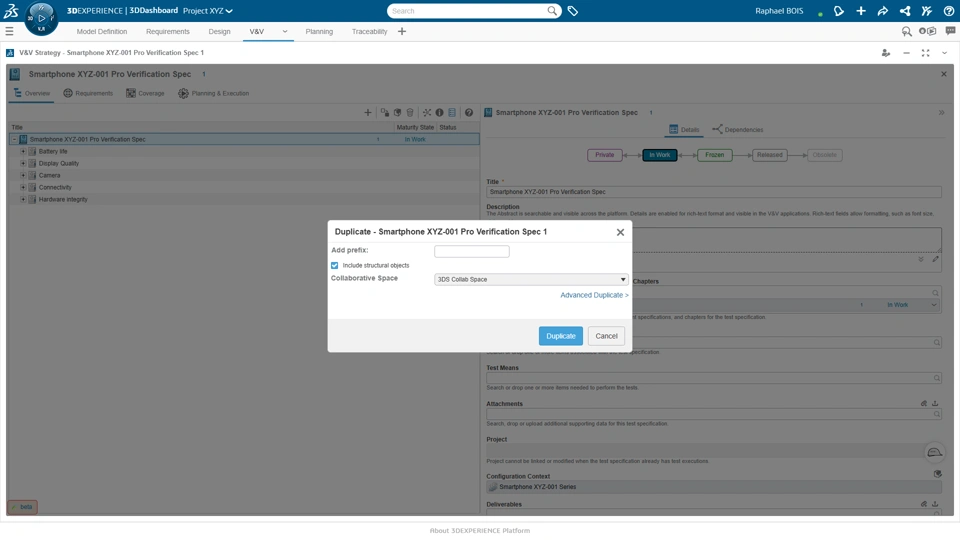This screenshot has height=540, width=960.
Task: Click the widget share-user icon
Action: (x=885, y=53)
